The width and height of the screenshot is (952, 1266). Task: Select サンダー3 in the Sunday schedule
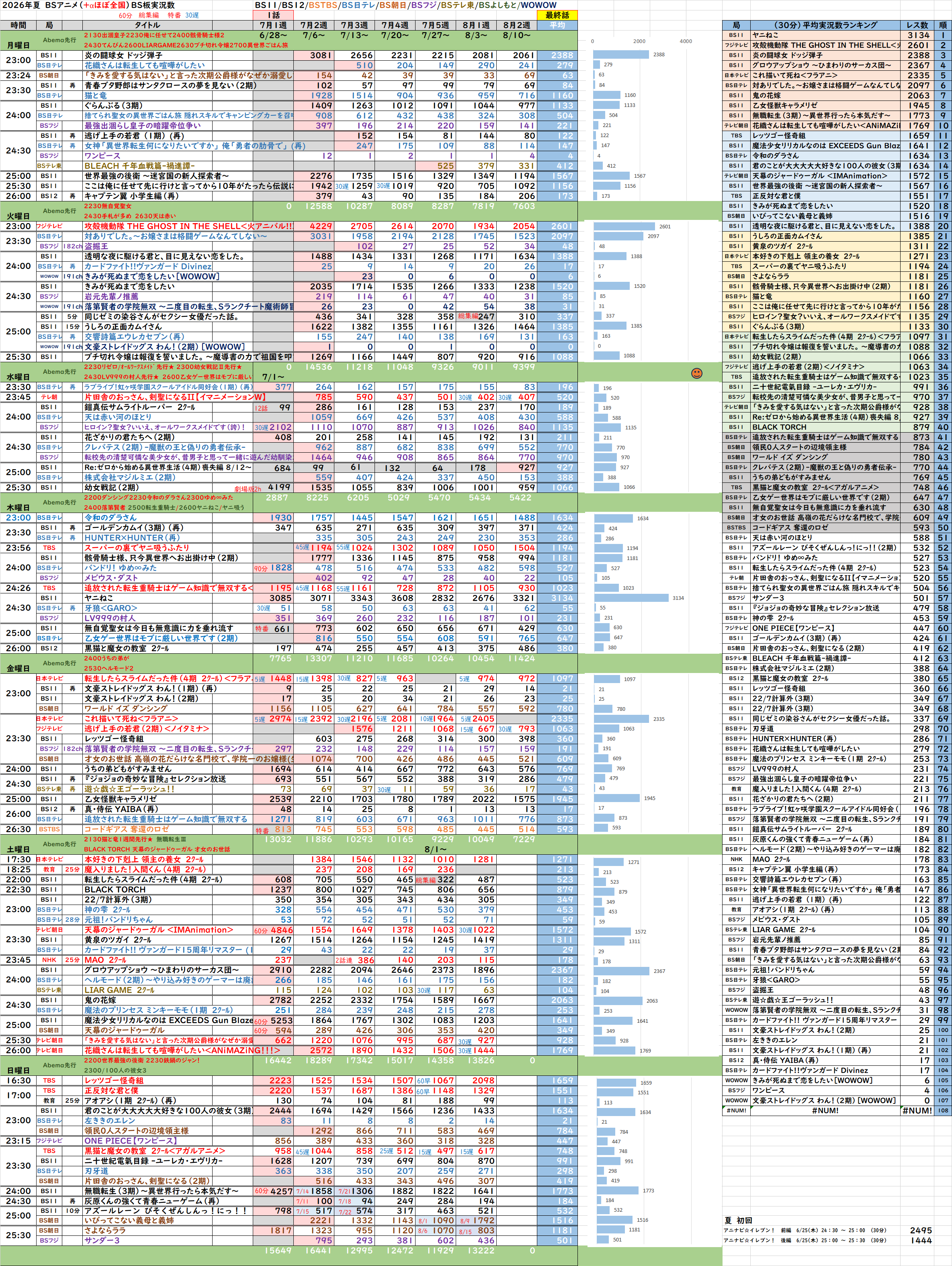point(102,1240)
